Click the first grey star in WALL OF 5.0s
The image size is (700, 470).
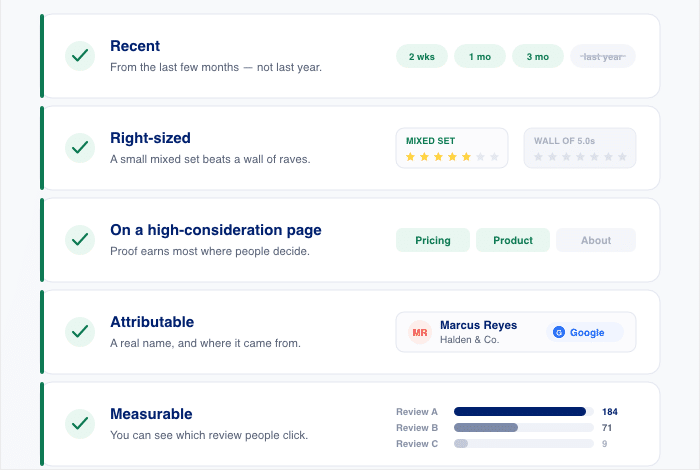[538, 157]
